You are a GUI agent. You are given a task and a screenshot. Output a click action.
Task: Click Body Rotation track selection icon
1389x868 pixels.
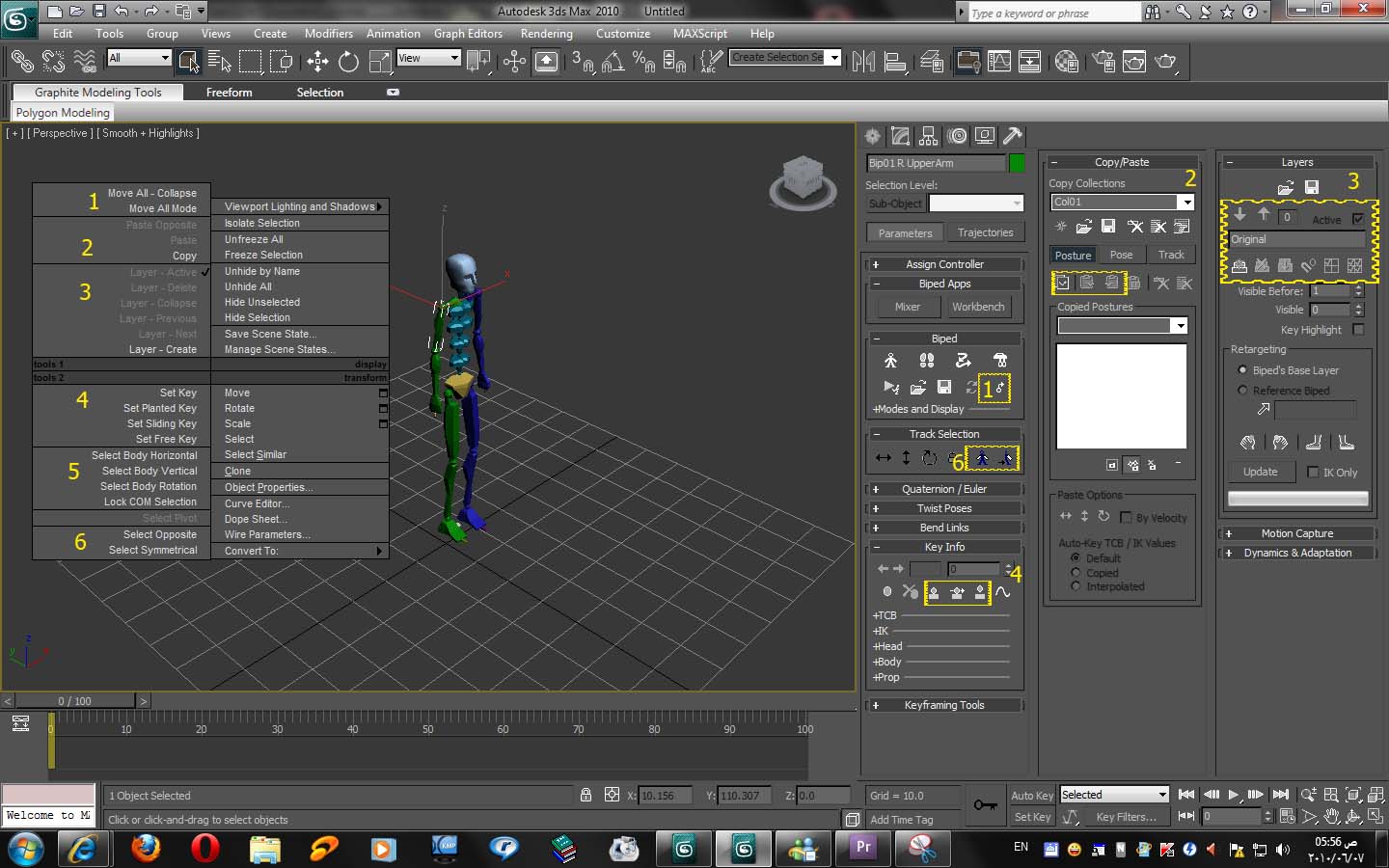tap(929, 458)
